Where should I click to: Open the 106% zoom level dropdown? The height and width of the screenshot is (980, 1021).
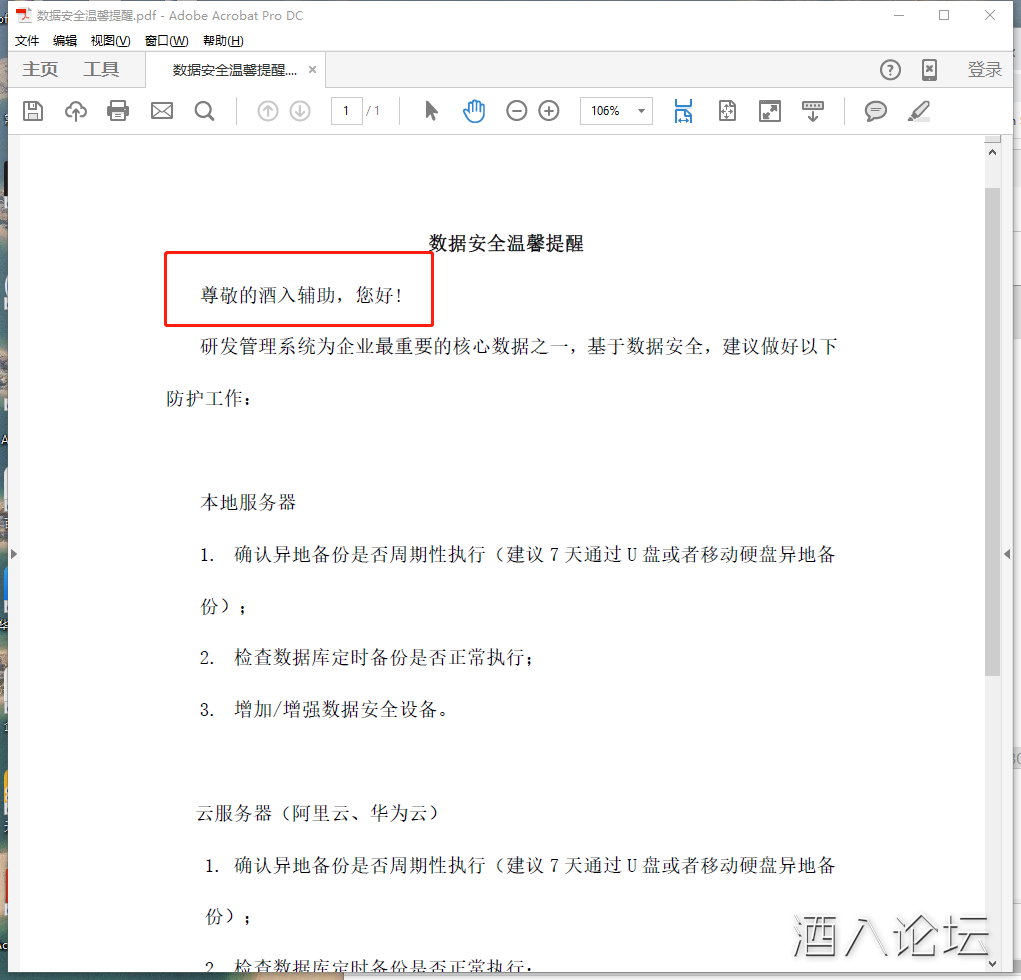pos(641,111)
